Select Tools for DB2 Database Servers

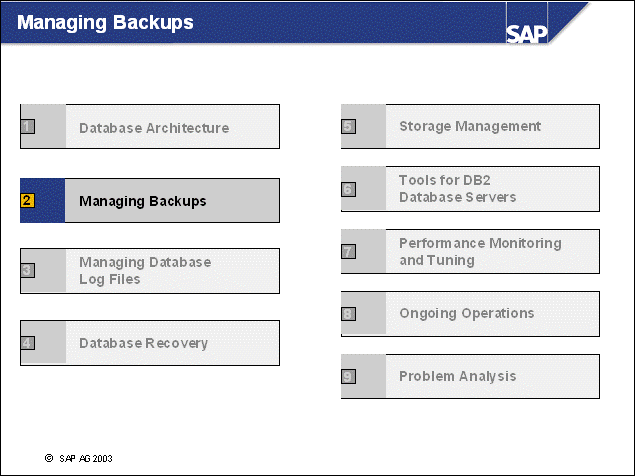[x=457, y=189]
